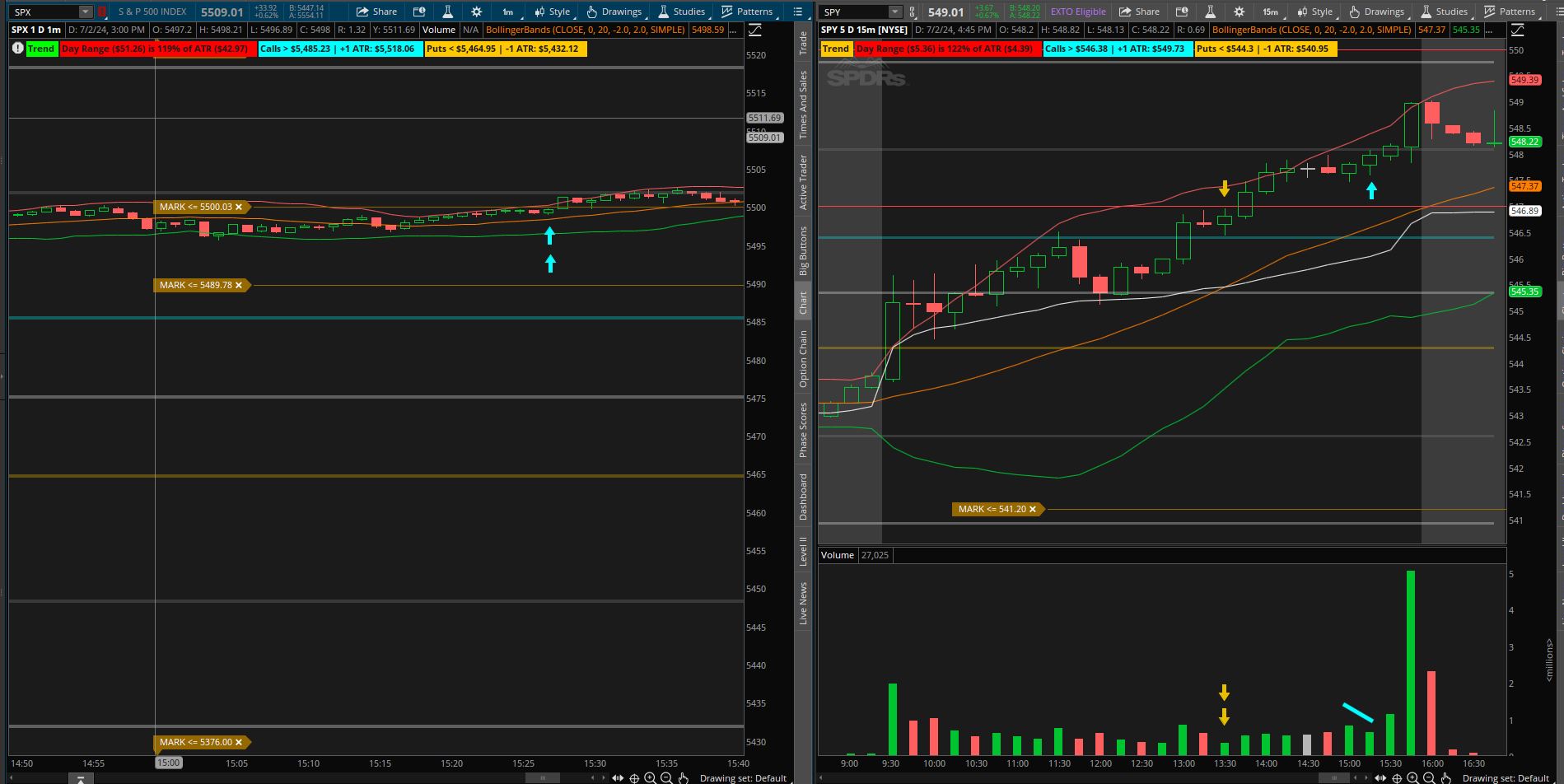Open the Phase Scores side tab
Image resolution: width=1564 pixels, height=784 pixels.
click(803, 430)
